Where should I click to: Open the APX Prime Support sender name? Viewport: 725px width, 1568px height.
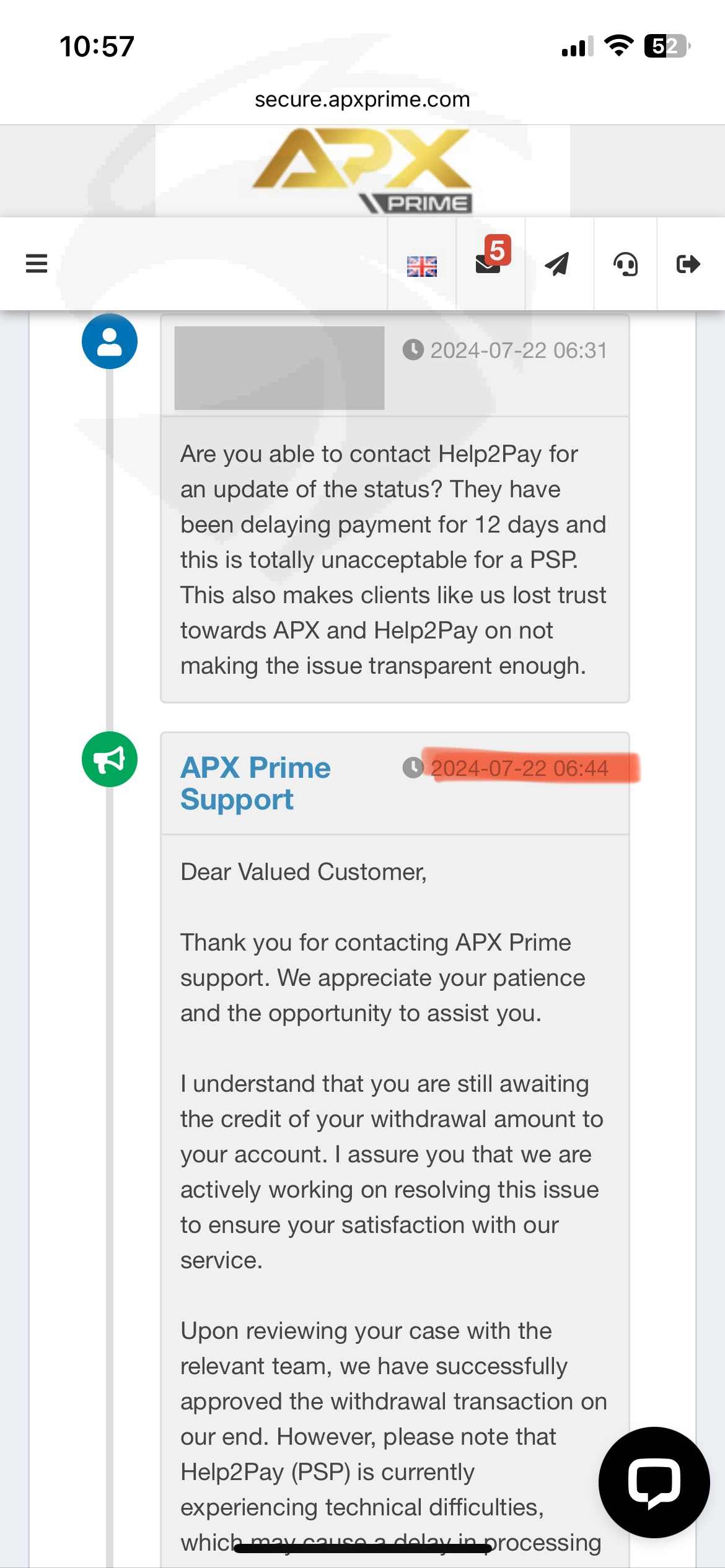click(x=255, y=783)
